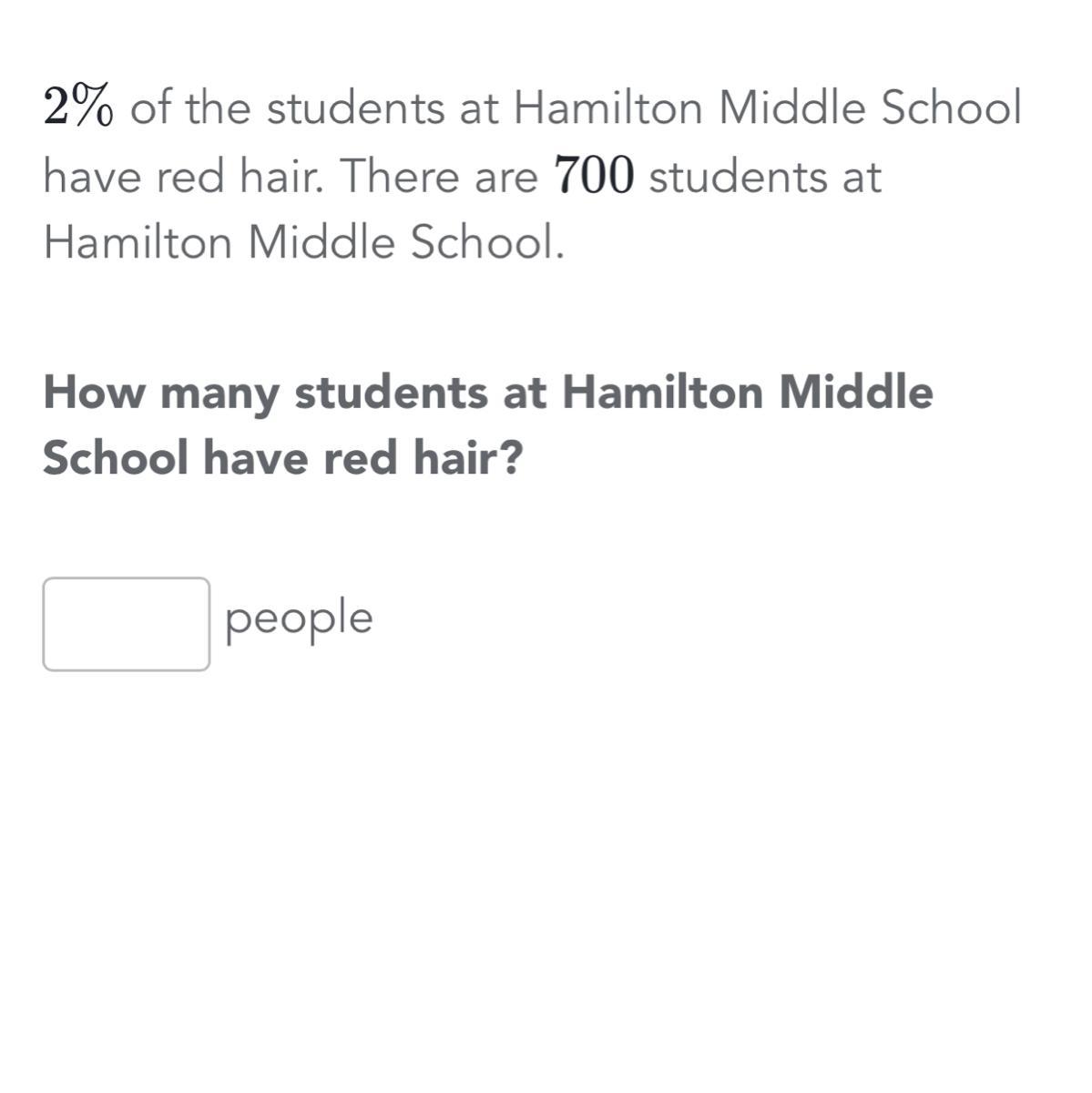1092x1093 pixels.
Task: Click the word 'students' in the first line
Action: (x=356, y=108)
